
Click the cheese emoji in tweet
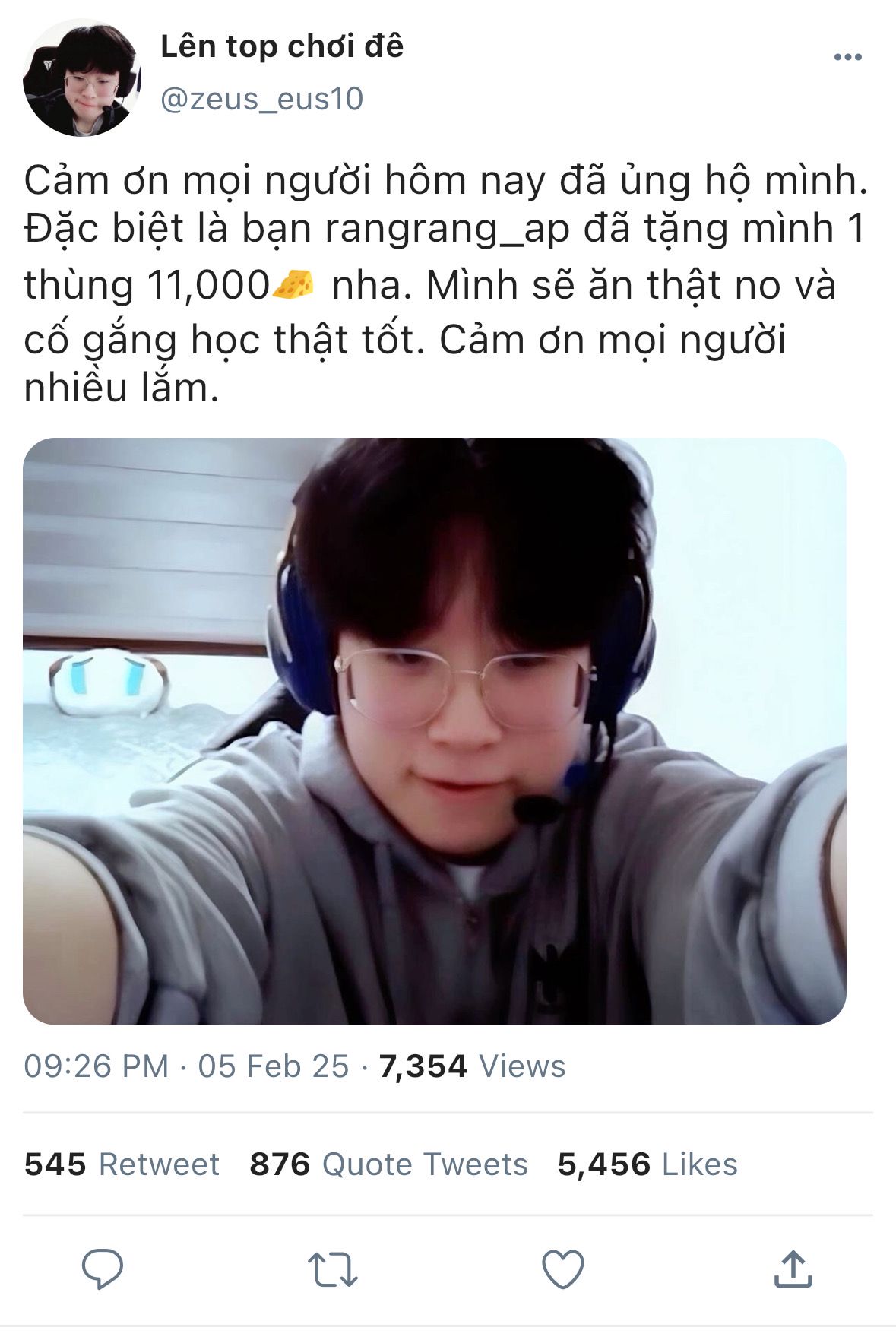click(x=293, y=284)
